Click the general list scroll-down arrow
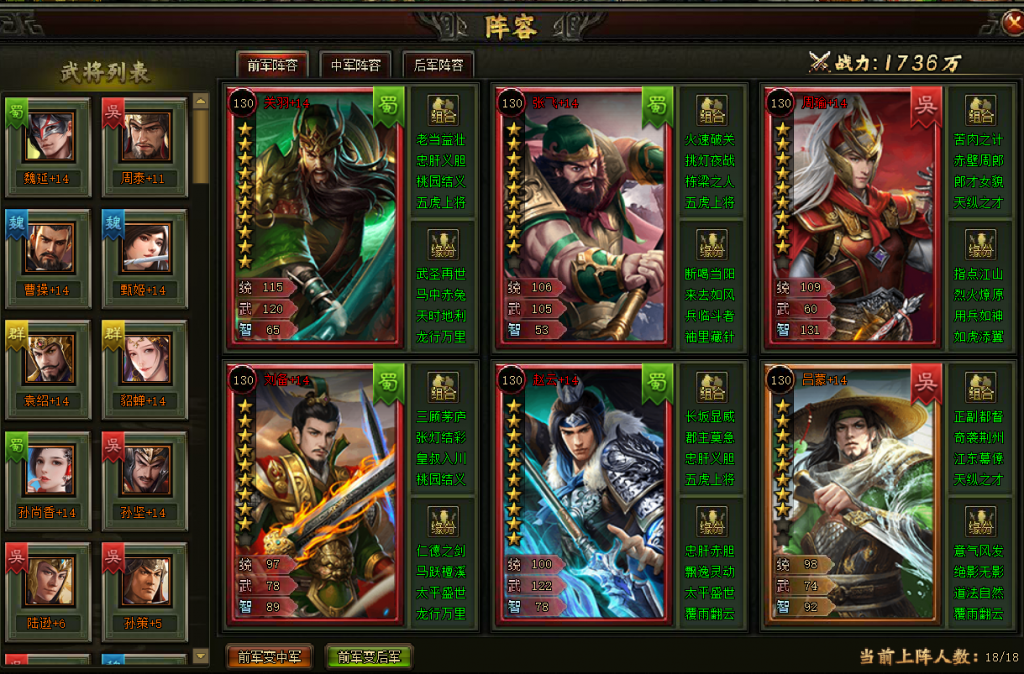The height and width of the screenshot is (674, 1024). click(200, 656)
